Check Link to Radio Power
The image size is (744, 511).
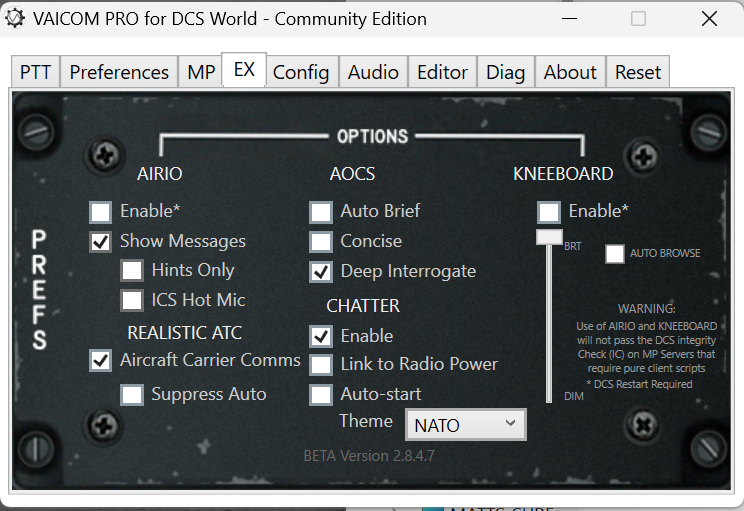tap(321, 365)
